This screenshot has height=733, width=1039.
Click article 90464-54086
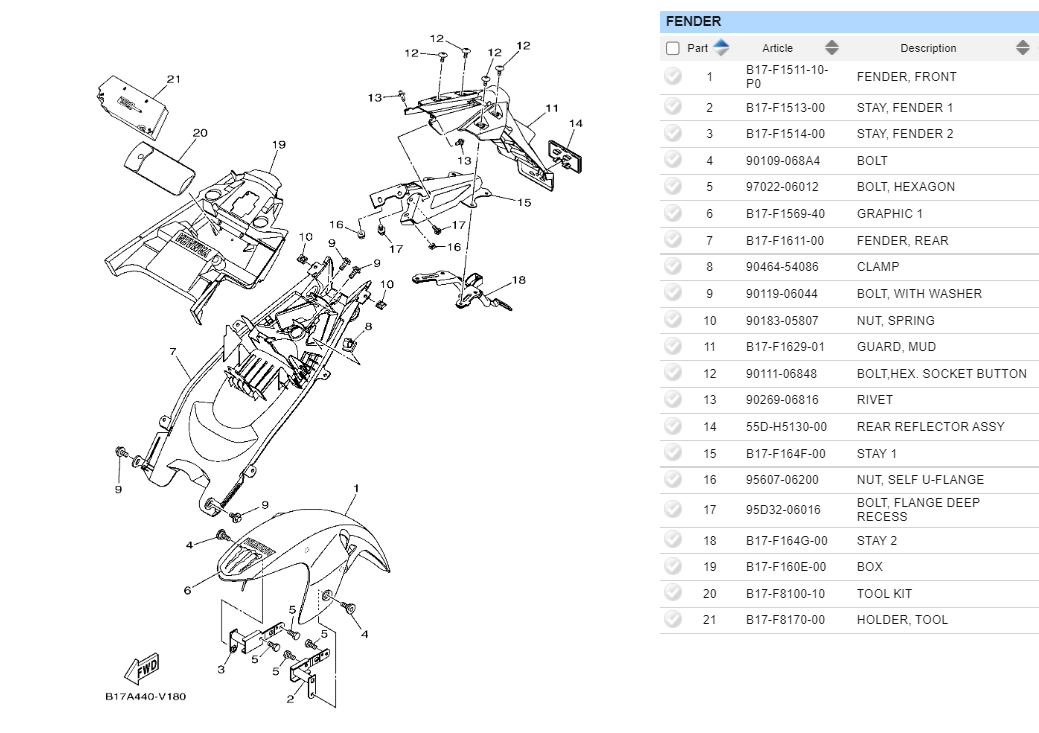pyautogui.click(x=782, y=266)
